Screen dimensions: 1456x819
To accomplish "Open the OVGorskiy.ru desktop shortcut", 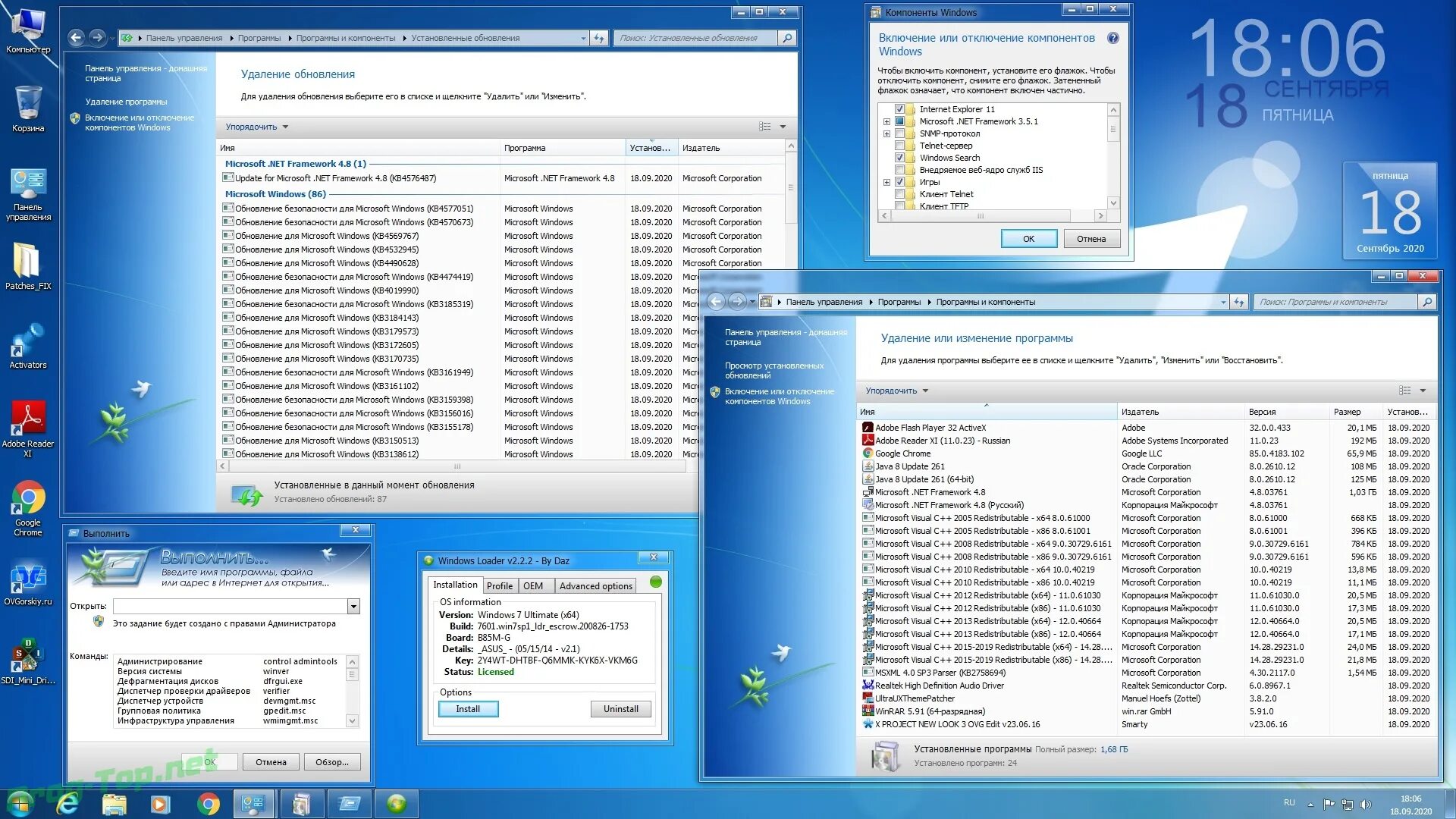I will click(x=28, y=584).
